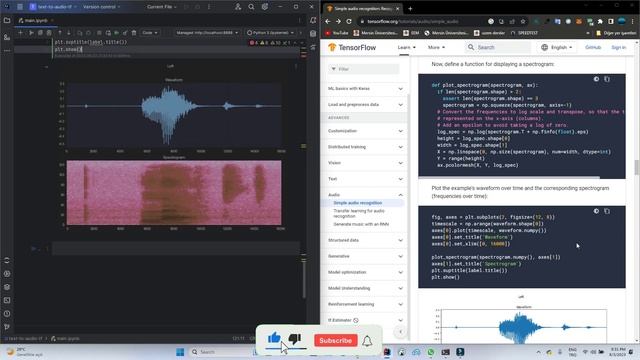Open the Code cell type dropdown
Image resolution: width=640 pixels, height=360 pixels.
(x=150, y=33)
